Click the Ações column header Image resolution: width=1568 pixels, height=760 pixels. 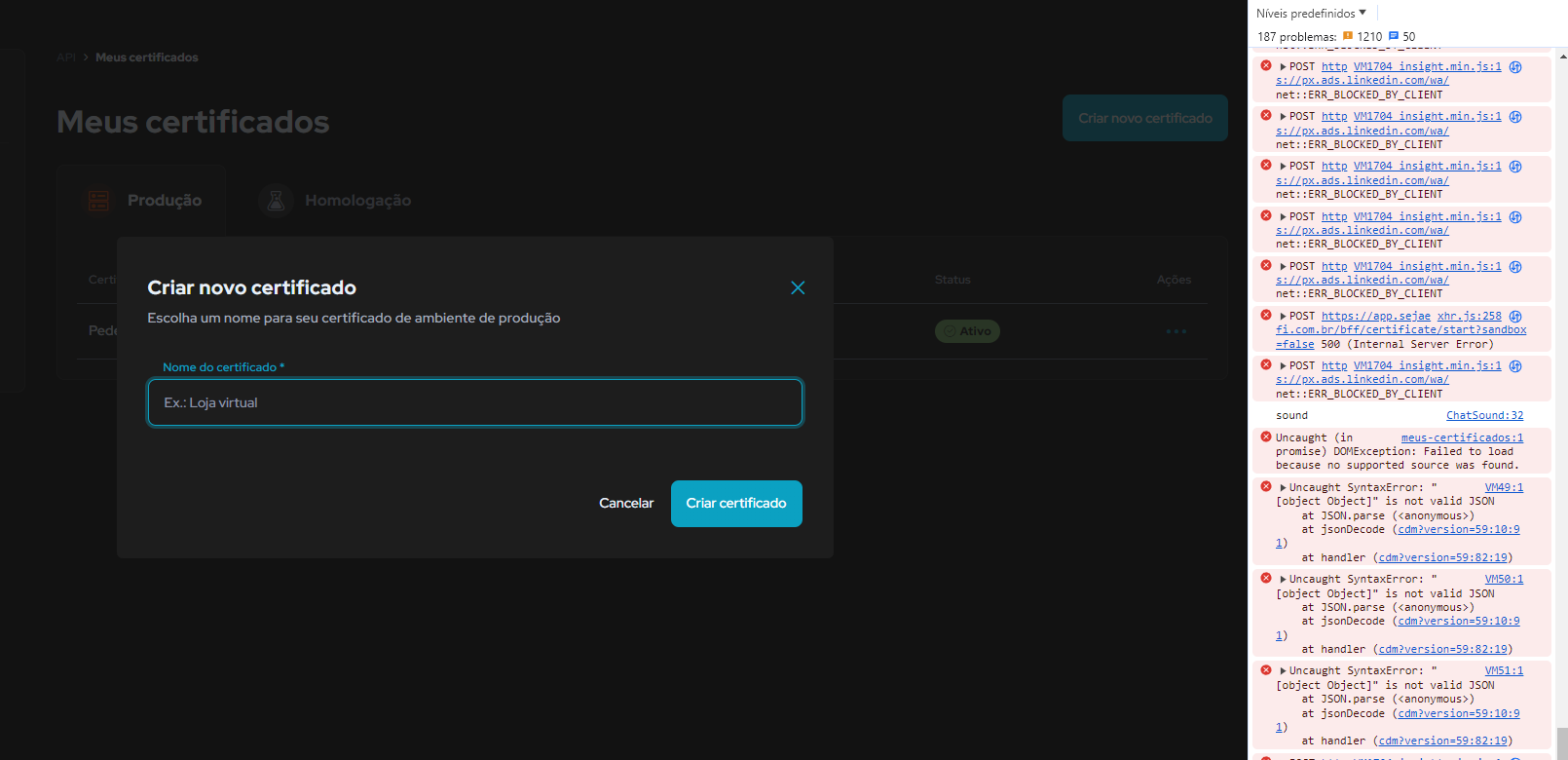click(x=1174, y=280)
